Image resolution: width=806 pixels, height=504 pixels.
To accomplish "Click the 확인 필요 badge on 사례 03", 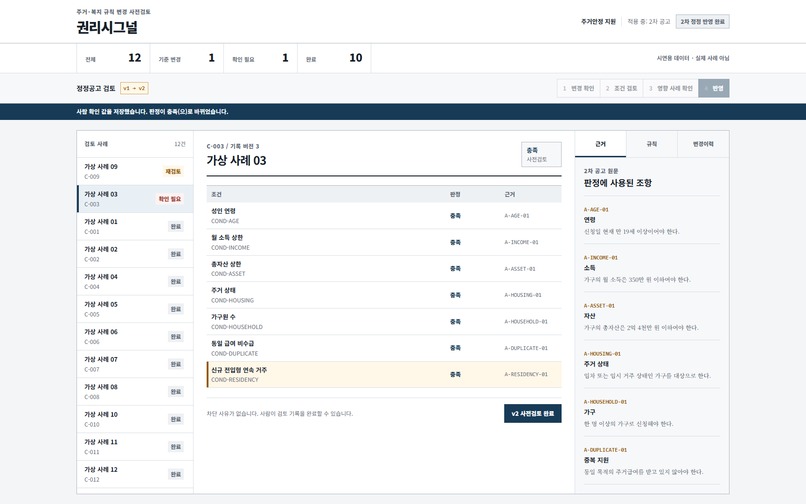I will click(169, 199).
